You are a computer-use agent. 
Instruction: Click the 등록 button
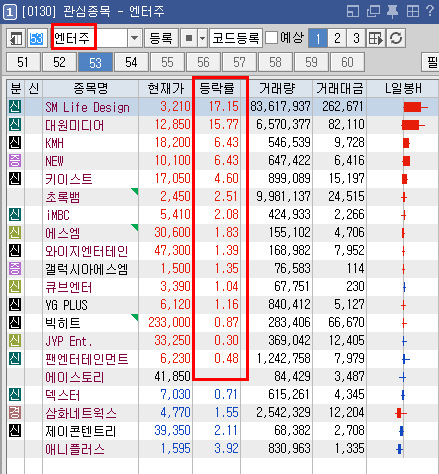tap(161, 38)
